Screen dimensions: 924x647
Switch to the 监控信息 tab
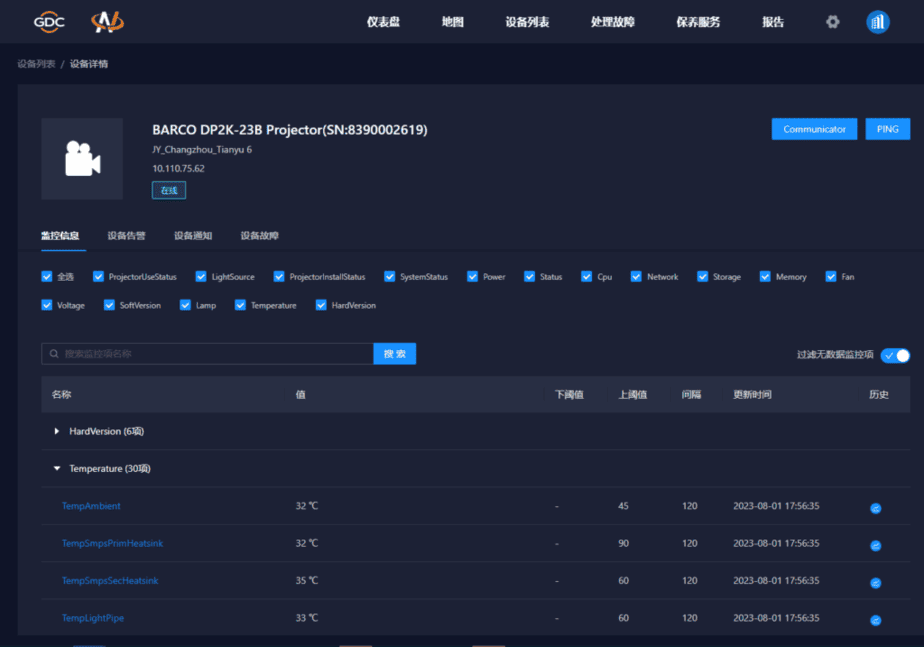[60, 236]
